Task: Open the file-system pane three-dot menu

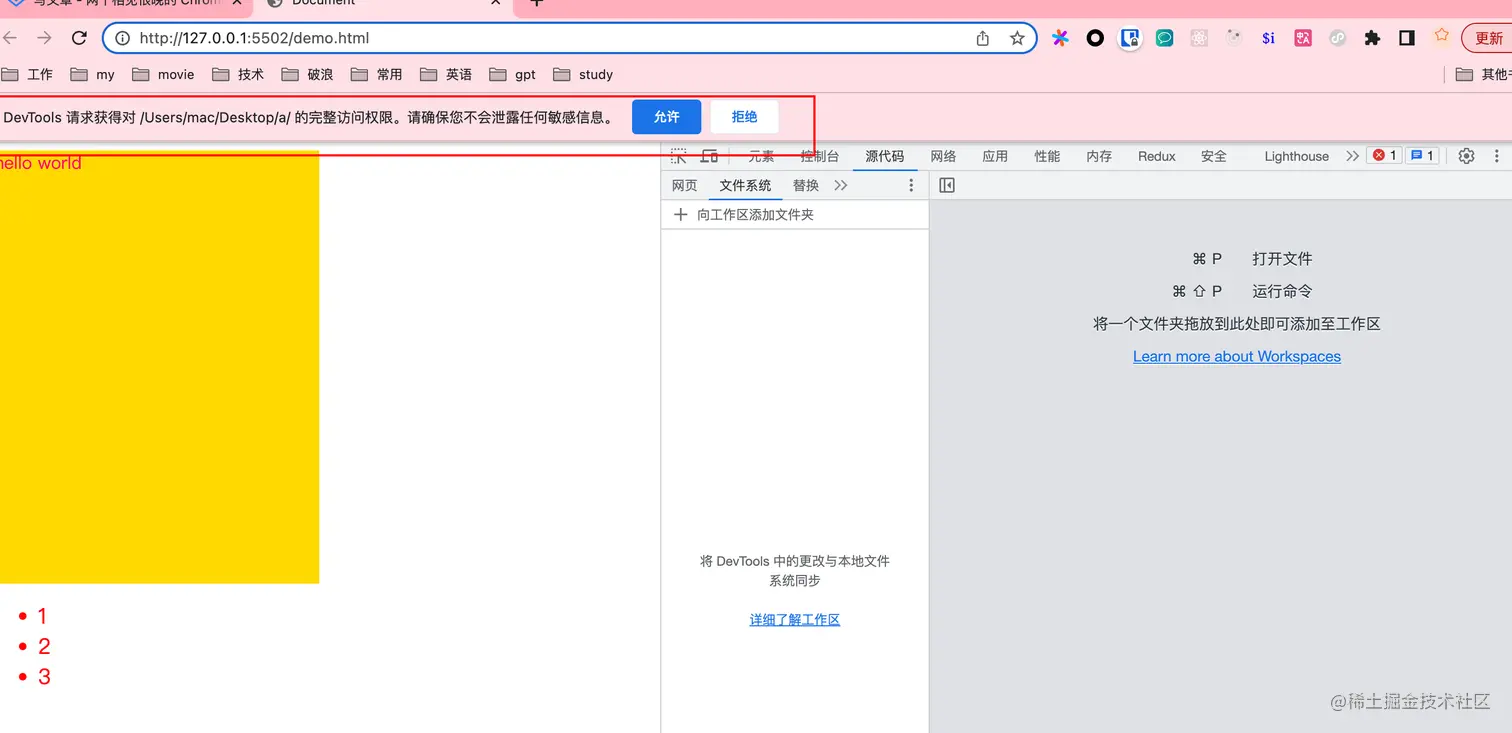Action: pos(911,185)
